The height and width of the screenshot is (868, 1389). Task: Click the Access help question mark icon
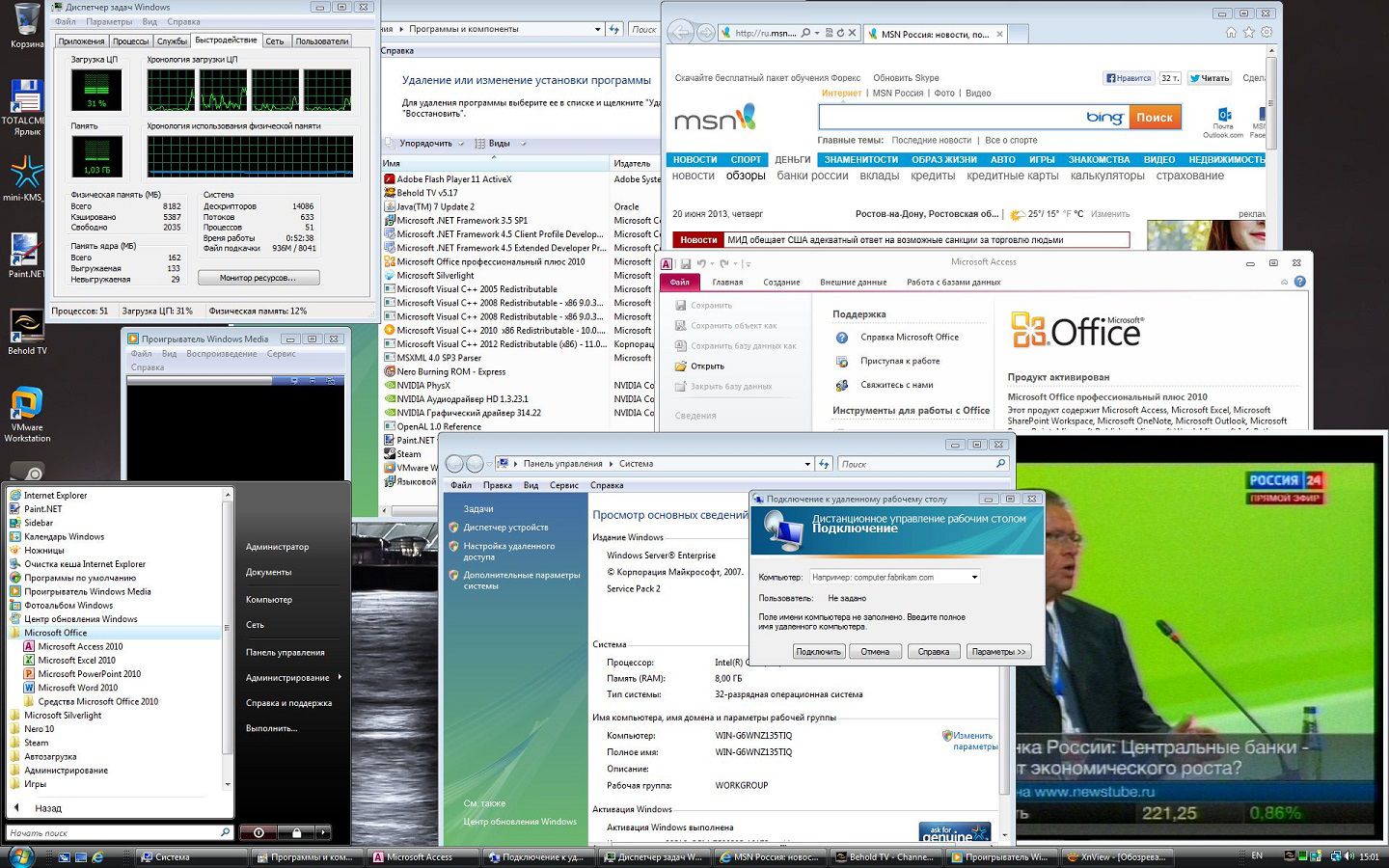(x=1299, y=282)
